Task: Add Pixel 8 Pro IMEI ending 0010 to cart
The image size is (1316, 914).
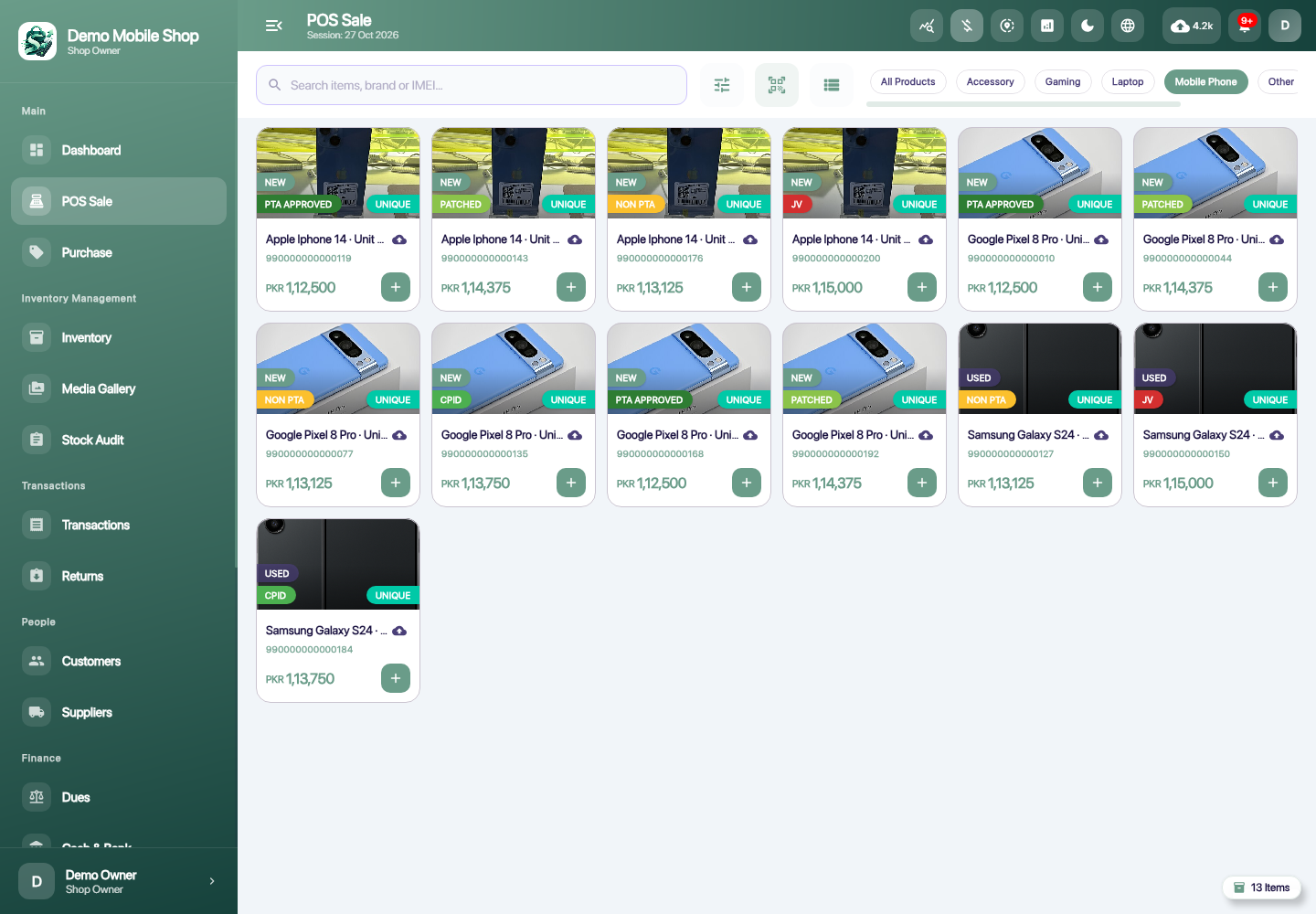Action: 1098,287
